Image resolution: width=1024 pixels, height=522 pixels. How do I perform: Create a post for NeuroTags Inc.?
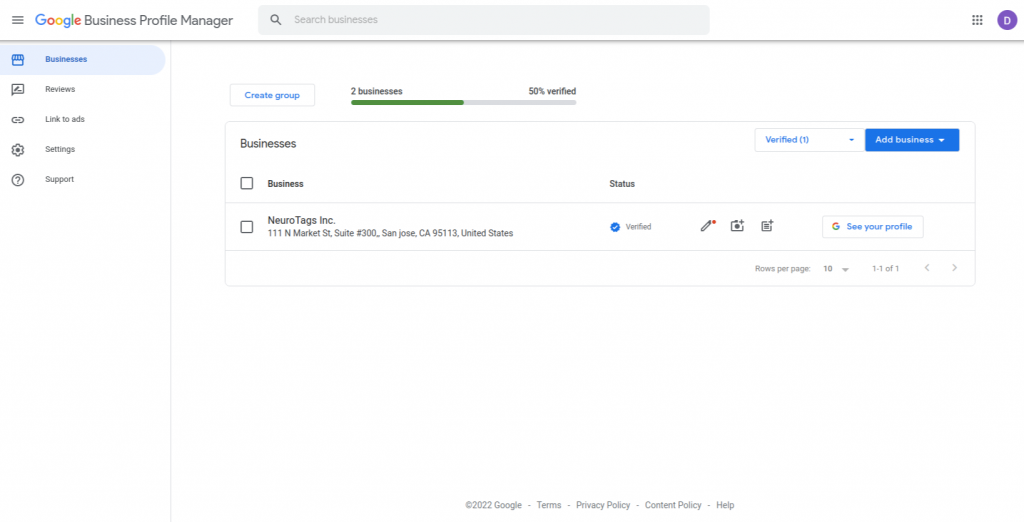point(767,226)
